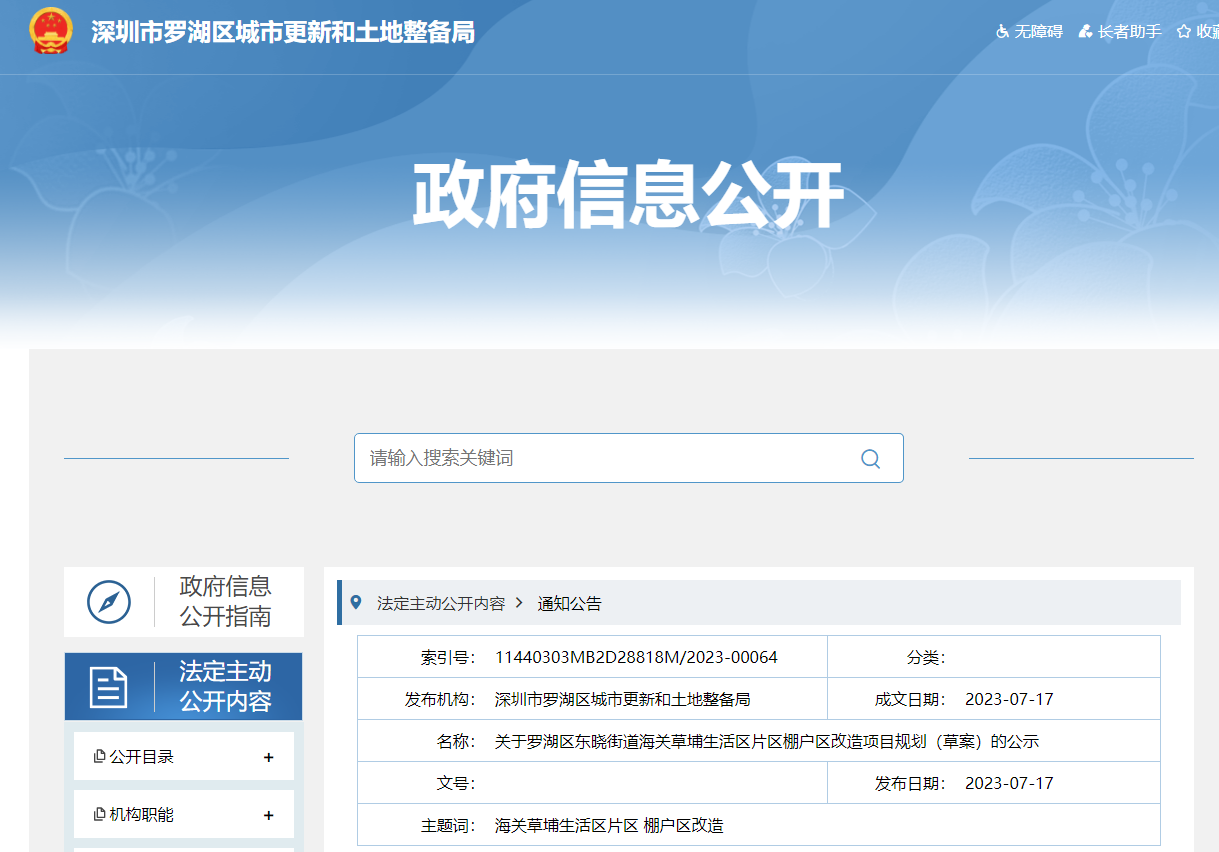Select the 法定主动公开内容 sidebar menu text

[225, 686]
